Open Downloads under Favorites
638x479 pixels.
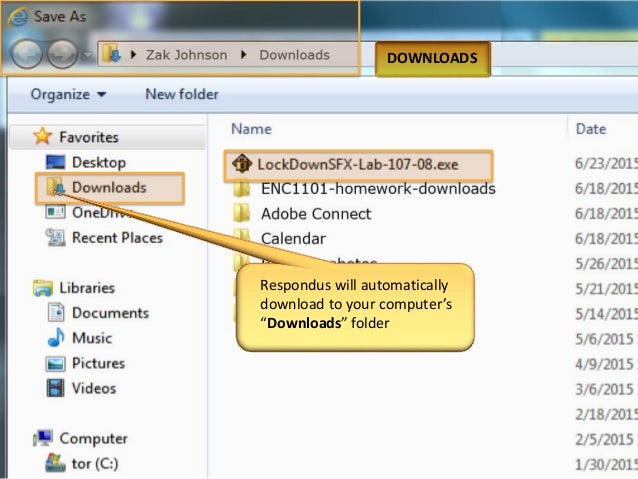(x=109, y=187)
